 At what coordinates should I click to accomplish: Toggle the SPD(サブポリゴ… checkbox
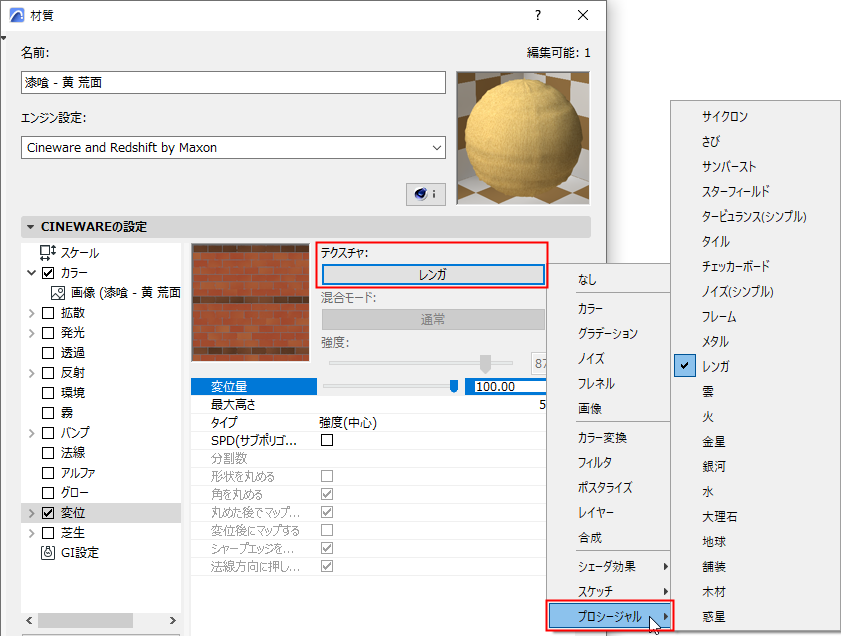327,440
